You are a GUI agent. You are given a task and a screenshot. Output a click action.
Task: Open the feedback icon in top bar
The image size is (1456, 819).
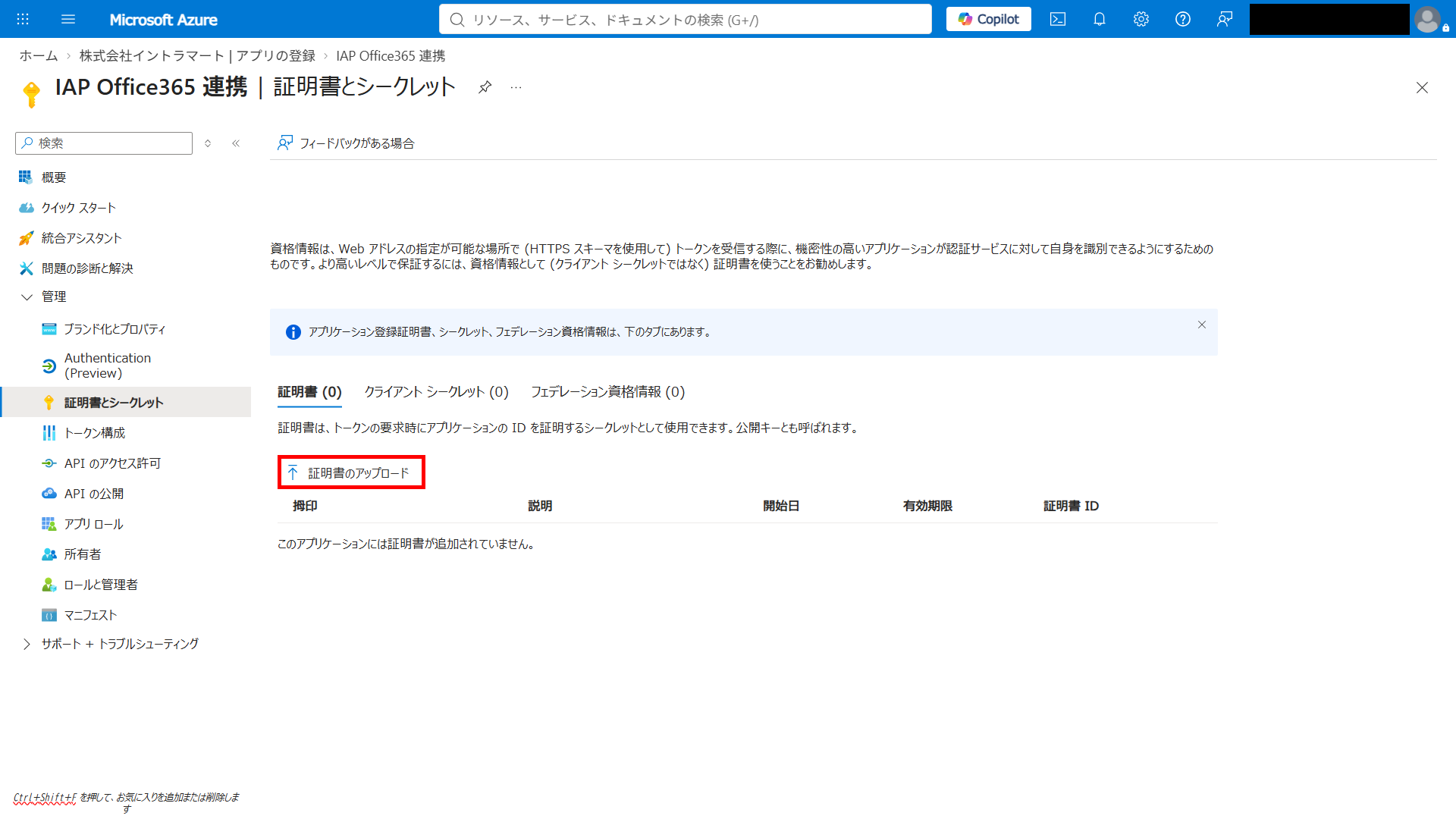pos(1225,19)
